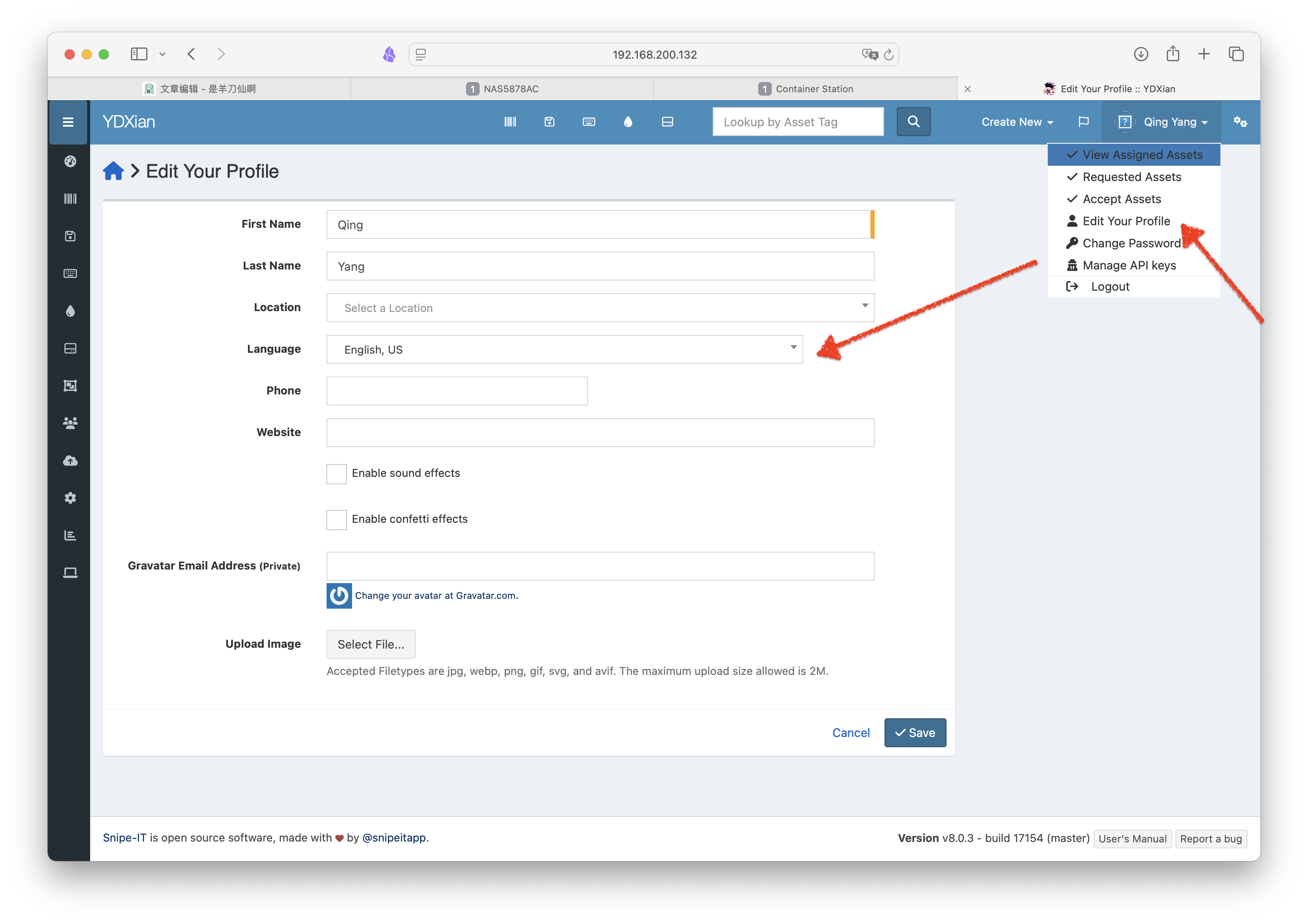The image size is (1308, 924).
Task: Open Import cloud upload icon in sidebar
Action: 70,461
